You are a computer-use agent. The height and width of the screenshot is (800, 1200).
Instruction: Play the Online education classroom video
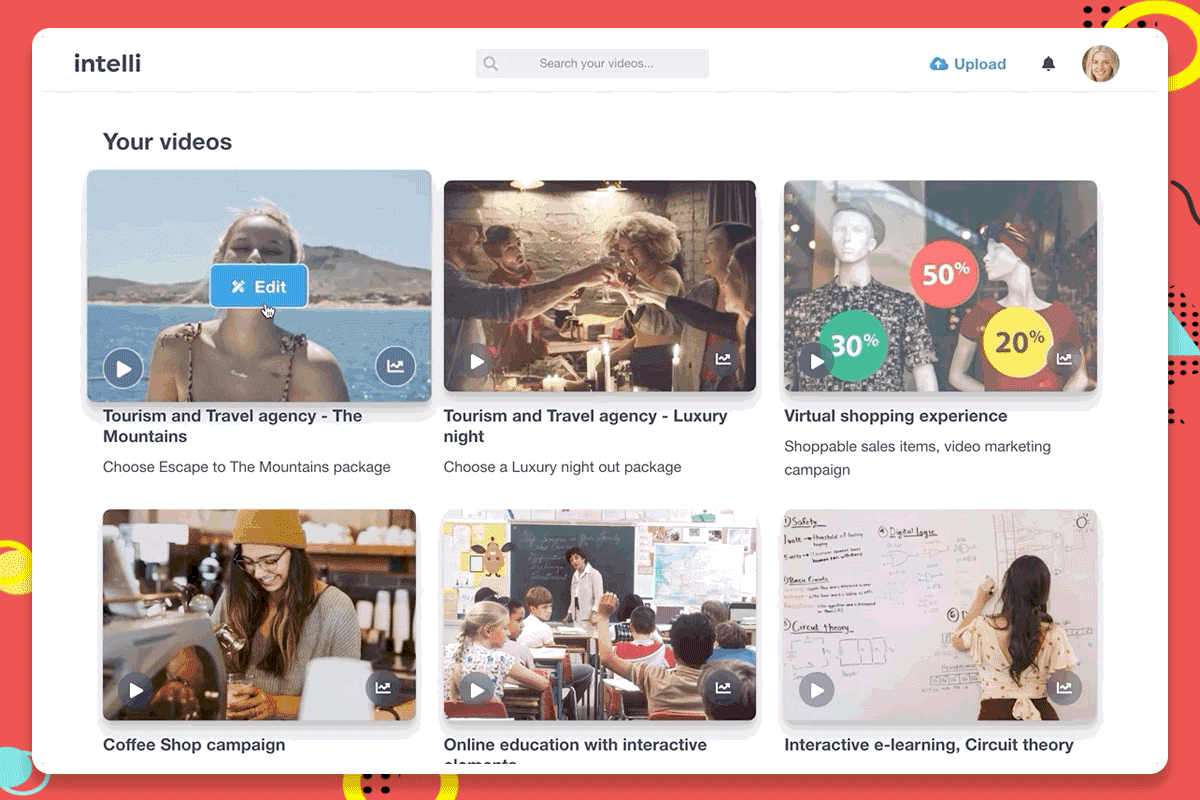(x=478, y=690)
